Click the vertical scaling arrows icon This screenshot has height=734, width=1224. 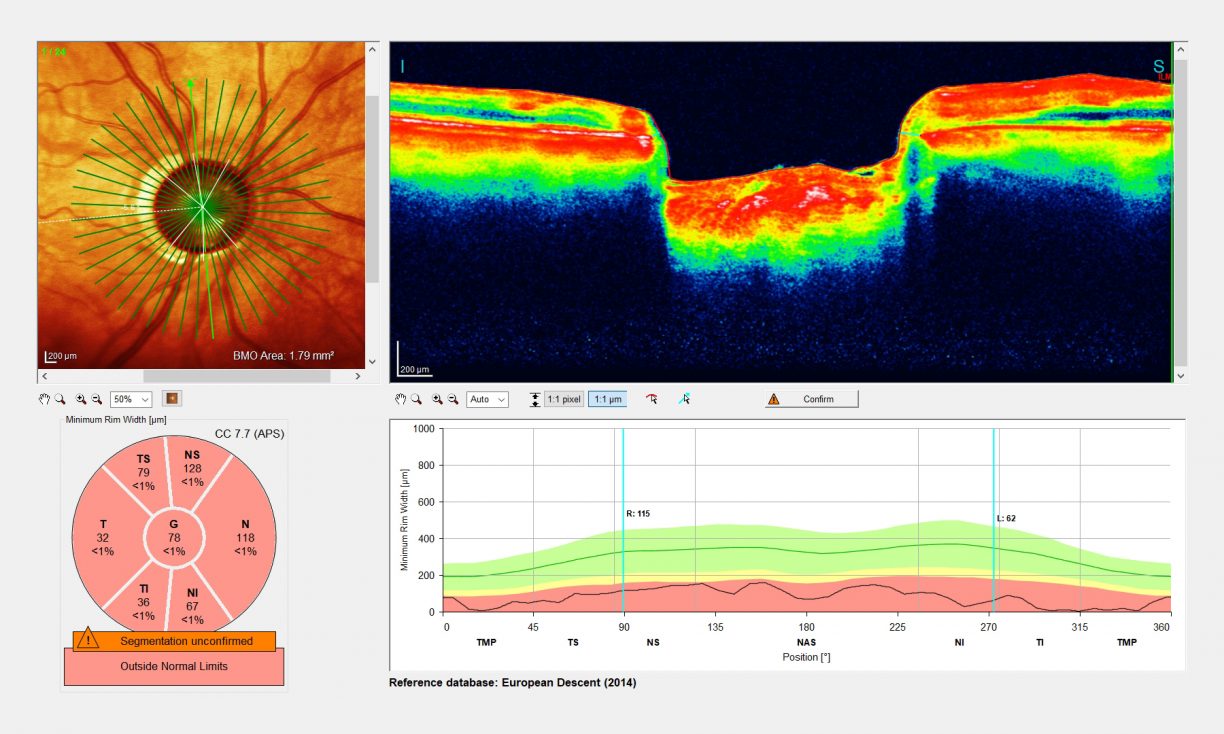click(535, 399)
